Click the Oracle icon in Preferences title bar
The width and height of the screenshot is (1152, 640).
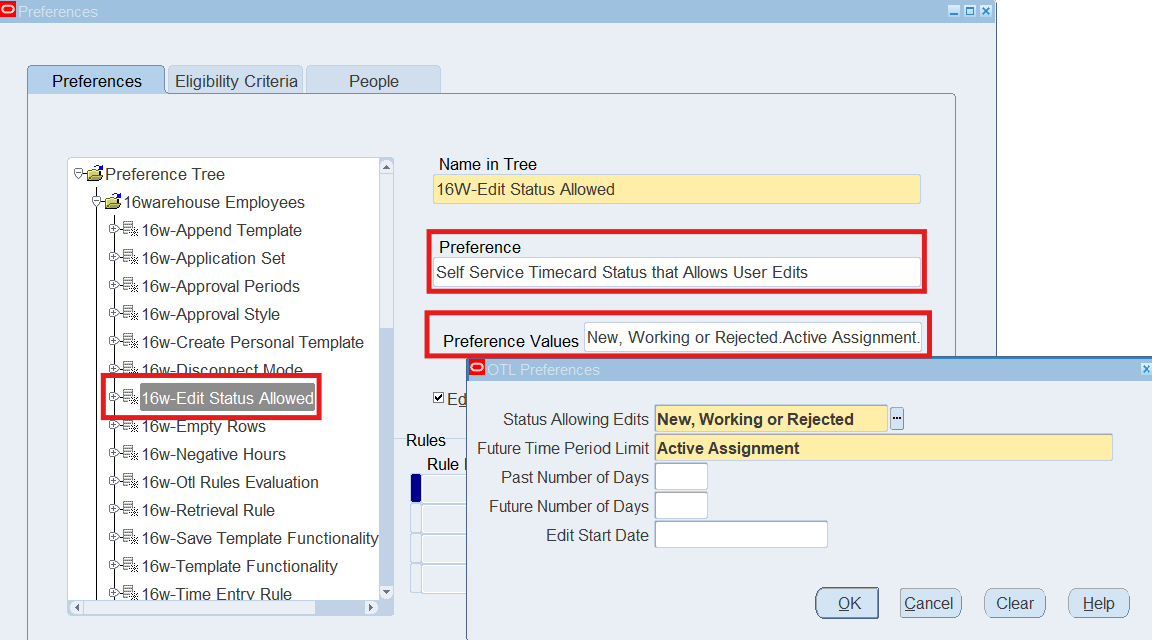click(9, 11)
